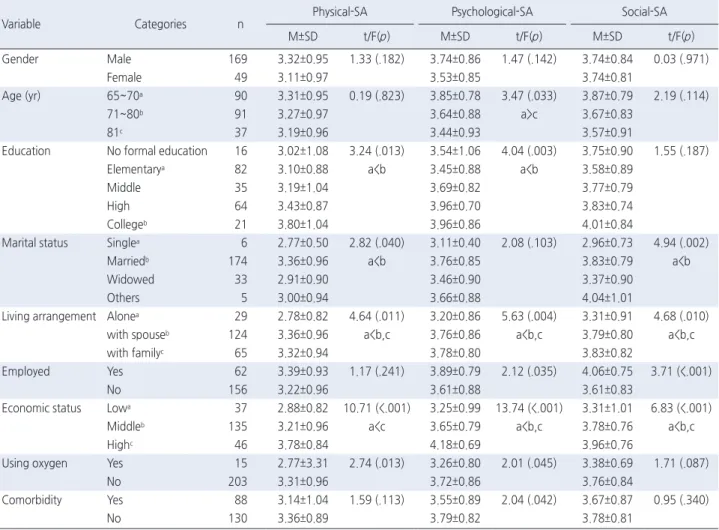Select the value 4.94 (.002)
719x530 pixels.
[681, 243]
